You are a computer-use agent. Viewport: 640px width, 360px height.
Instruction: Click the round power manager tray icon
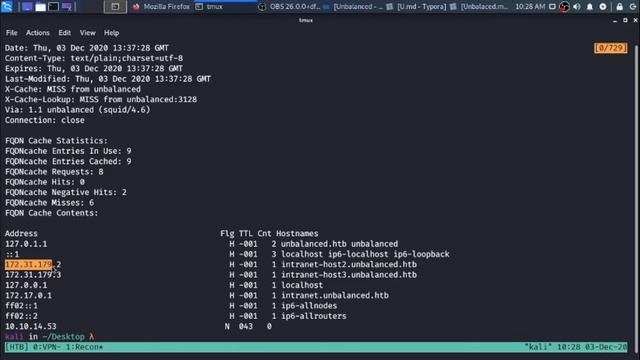(x=603, y=7)
